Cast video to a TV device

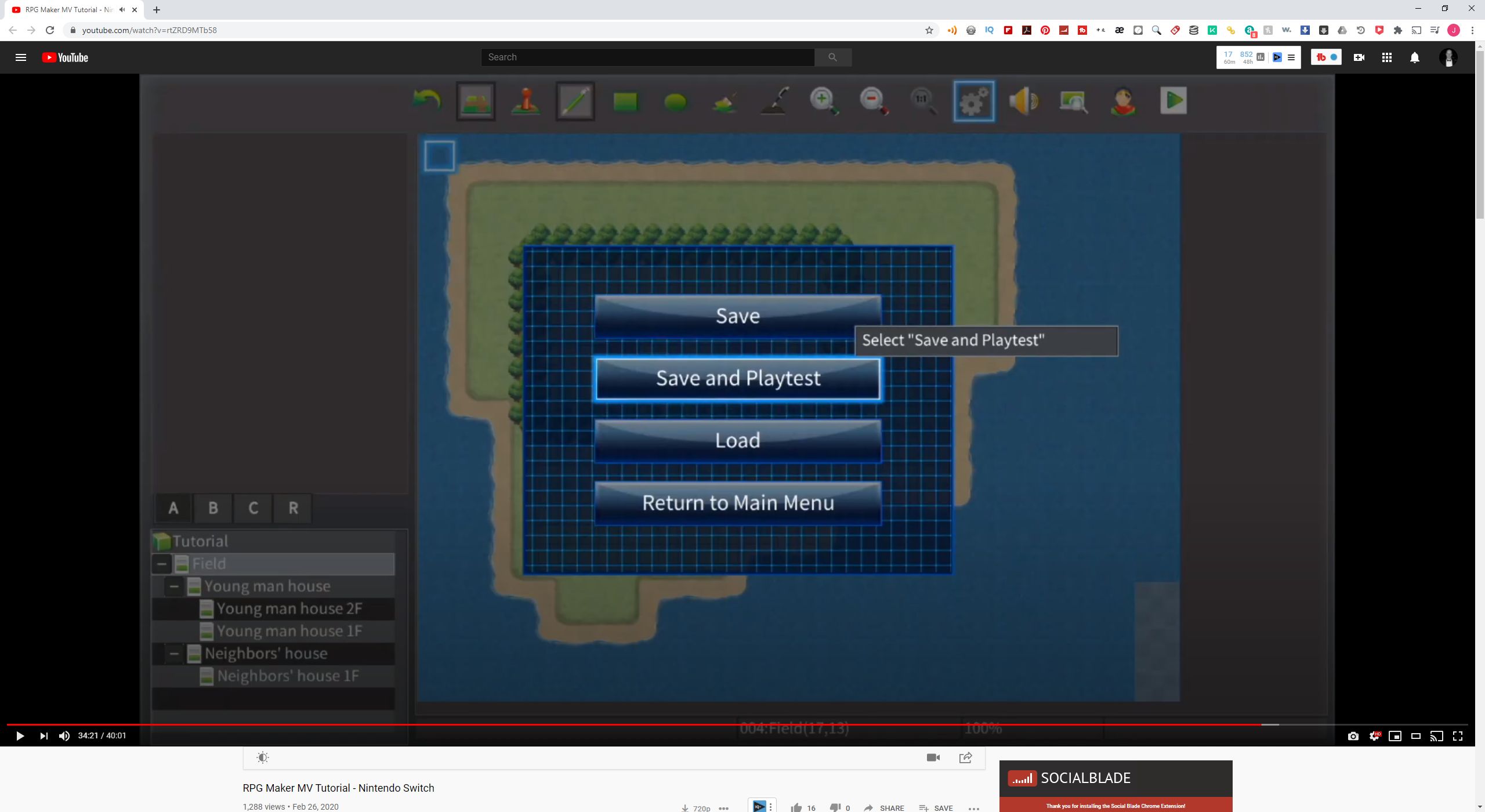click(x=1437, y=736)
